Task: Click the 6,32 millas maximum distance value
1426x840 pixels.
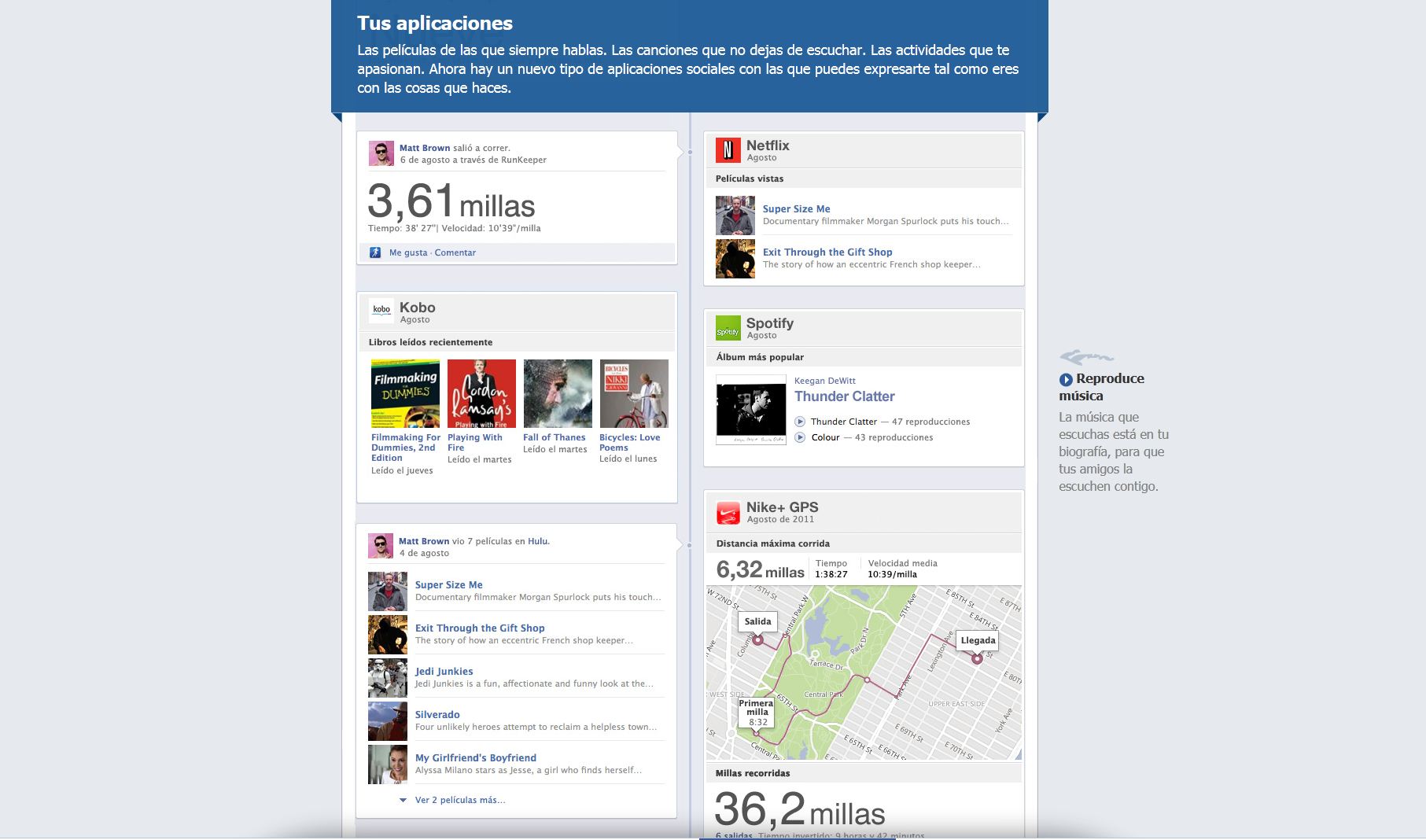Action: [x=761, y=569]
